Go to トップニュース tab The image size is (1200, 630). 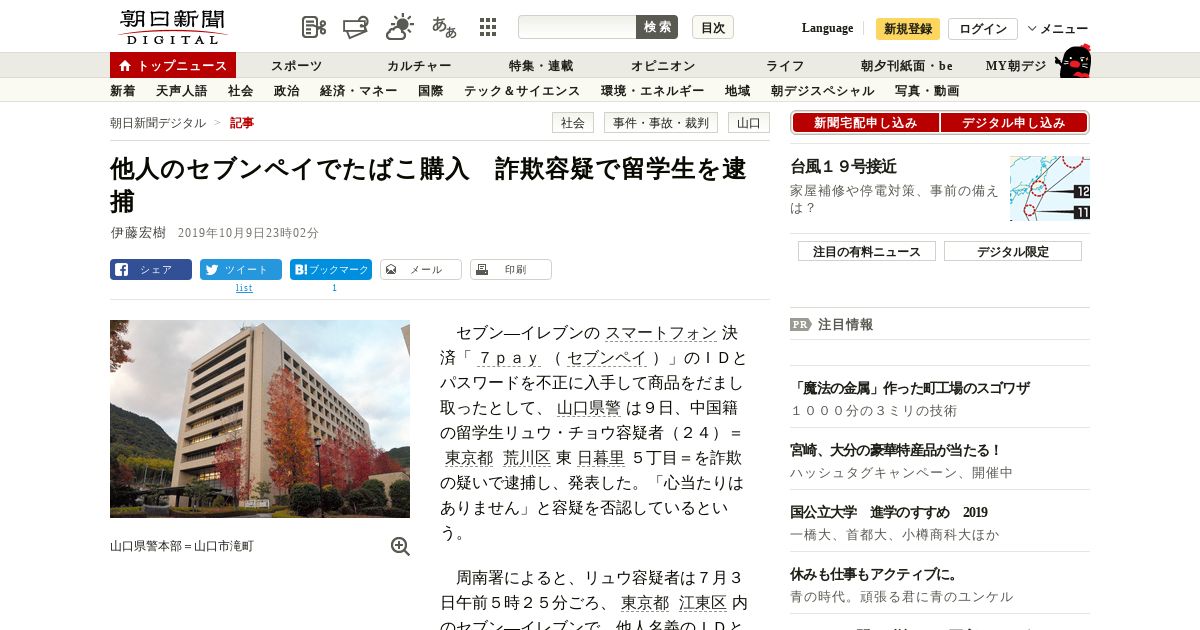coord(173,65)
